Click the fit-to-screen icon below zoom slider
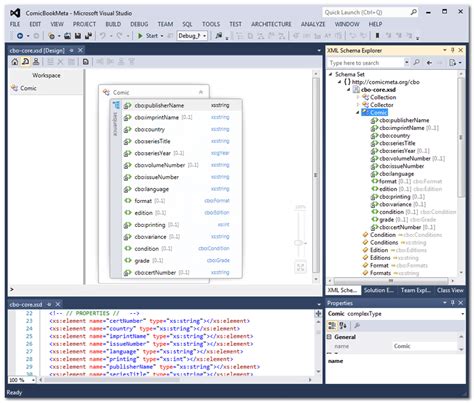 [x=301, y=267]
